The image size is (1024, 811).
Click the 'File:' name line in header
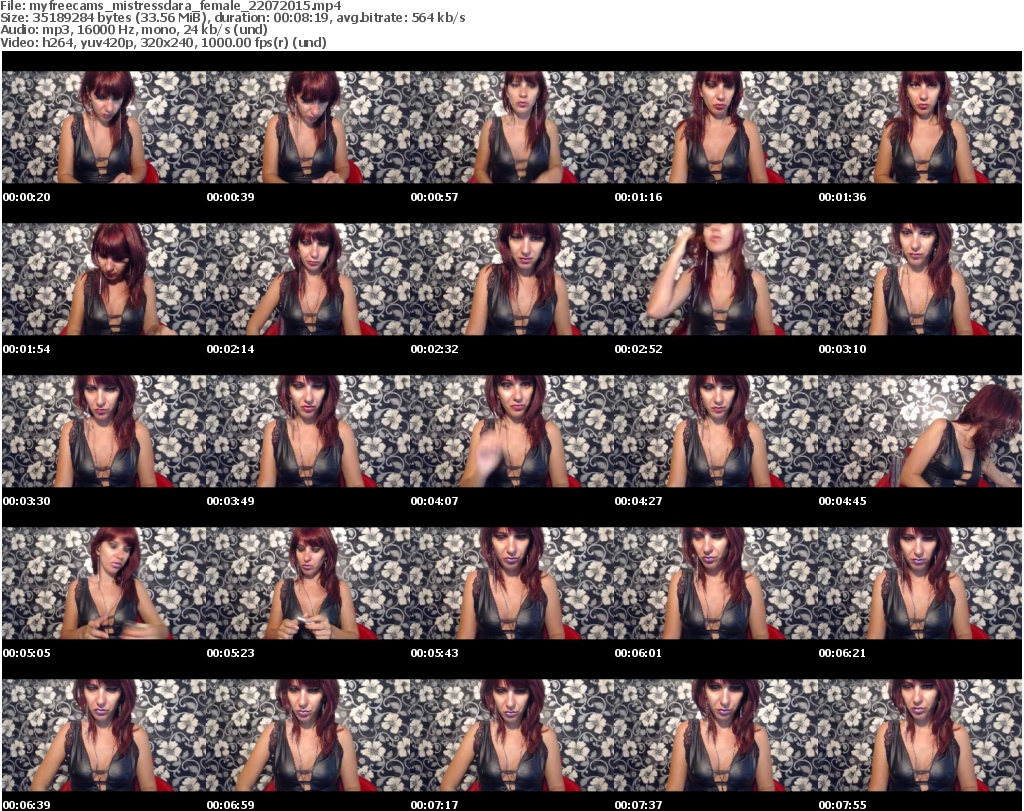pos(170,6)
